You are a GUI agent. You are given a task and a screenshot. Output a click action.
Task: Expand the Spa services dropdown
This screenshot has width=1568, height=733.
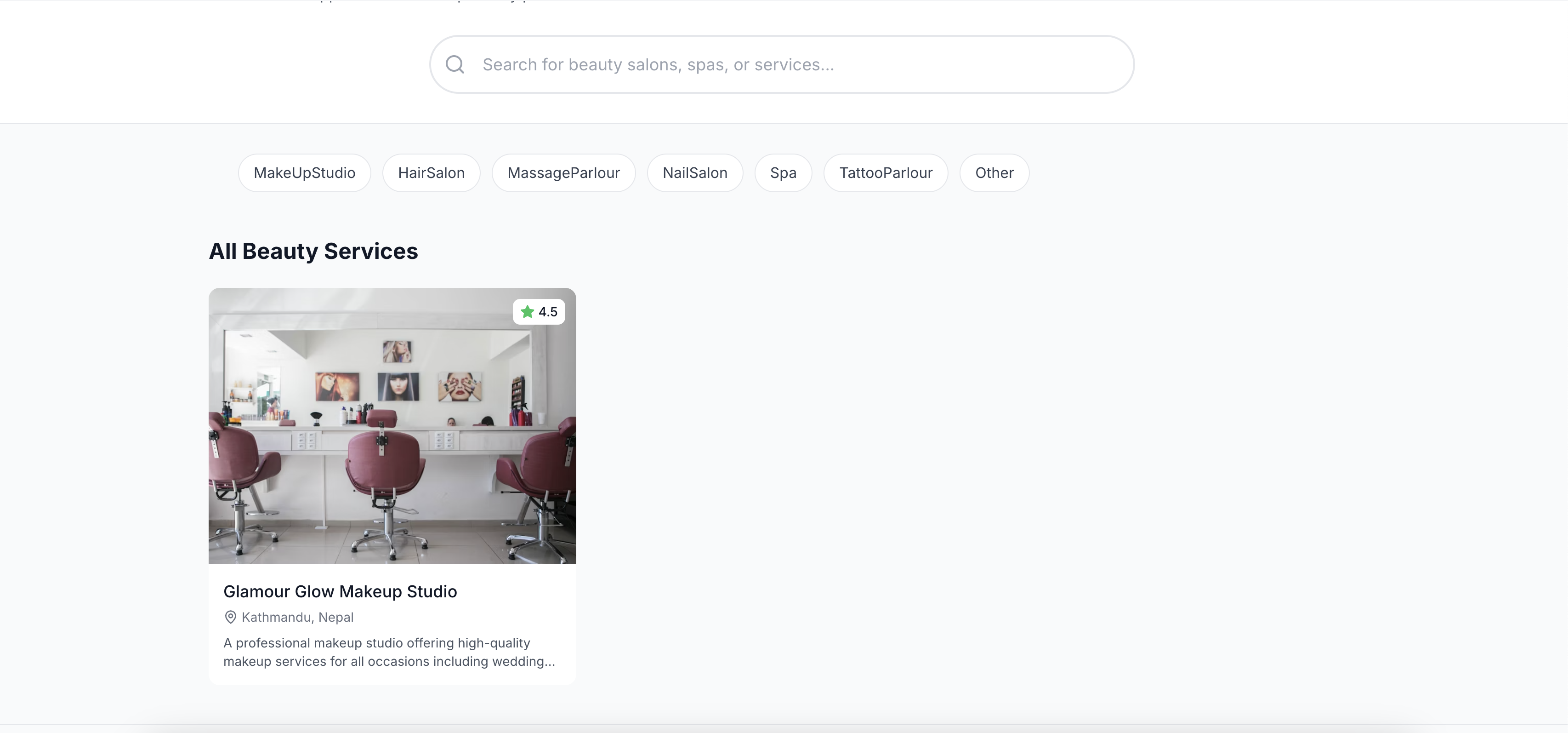pos(783,172)
